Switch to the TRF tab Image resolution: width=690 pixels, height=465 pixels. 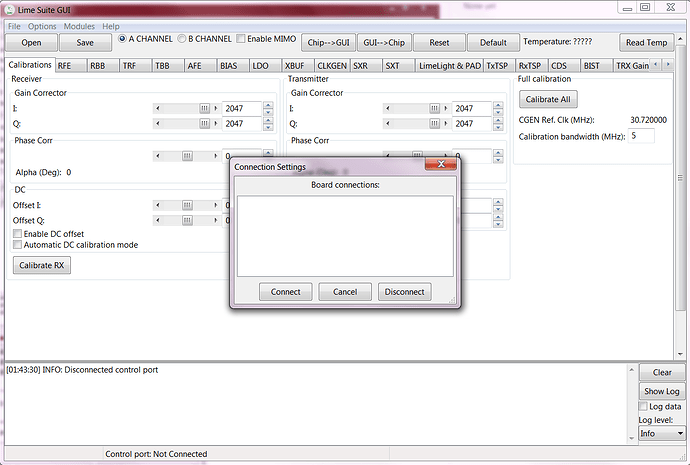pos(136,66)
